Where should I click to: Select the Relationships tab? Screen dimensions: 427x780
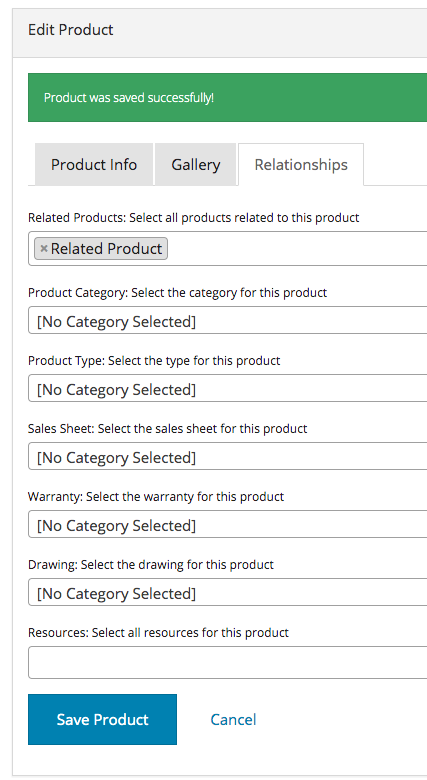tap(301, 165)
